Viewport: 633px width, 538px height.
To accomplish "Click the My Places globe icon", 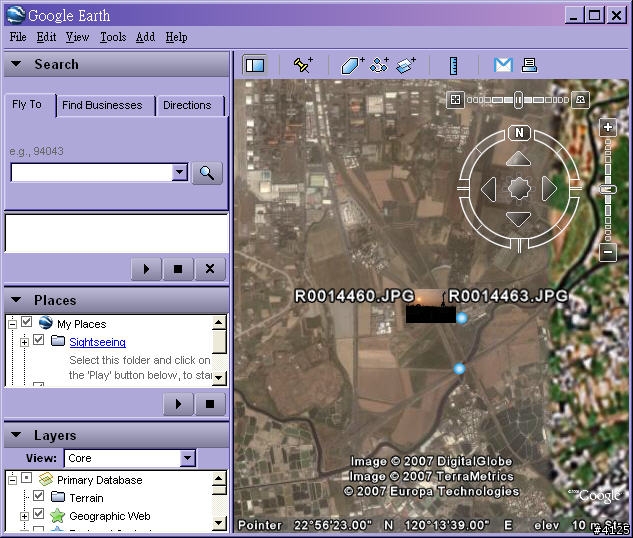I will [x=46, y=322].
